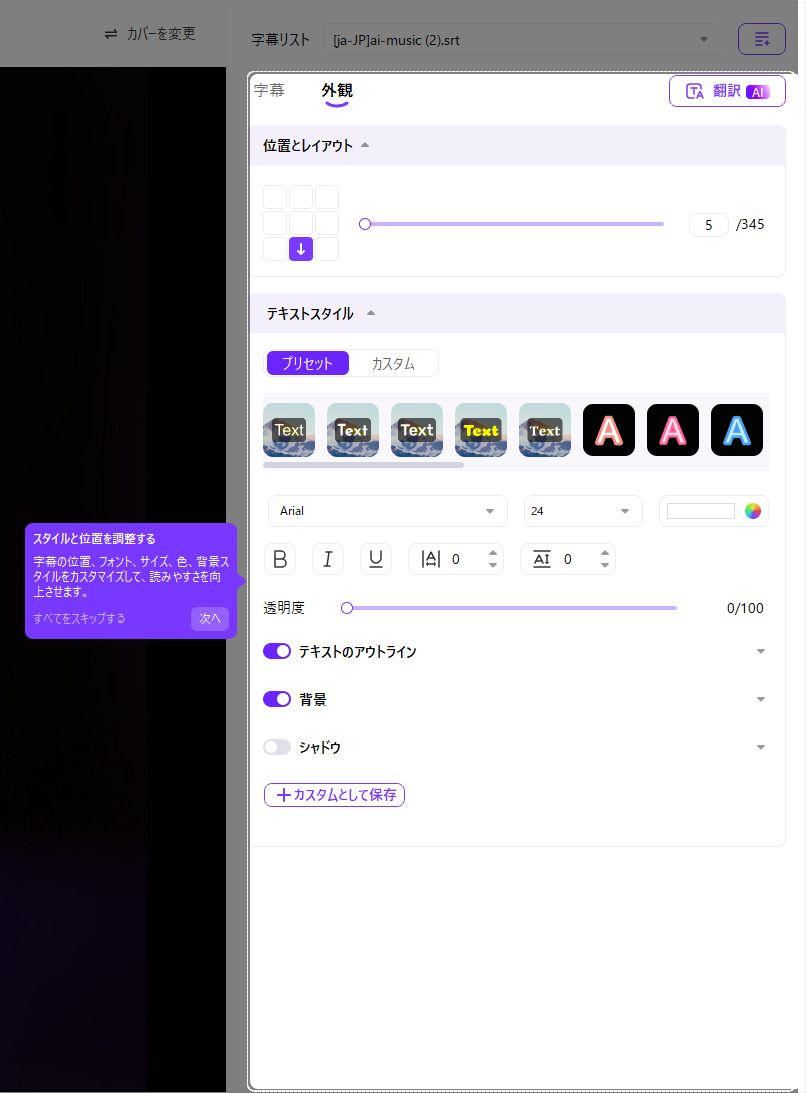The image size is (806, 1093).
Task: Enable the シャドウ (shadow) toggle
Action: coord(277,747)
